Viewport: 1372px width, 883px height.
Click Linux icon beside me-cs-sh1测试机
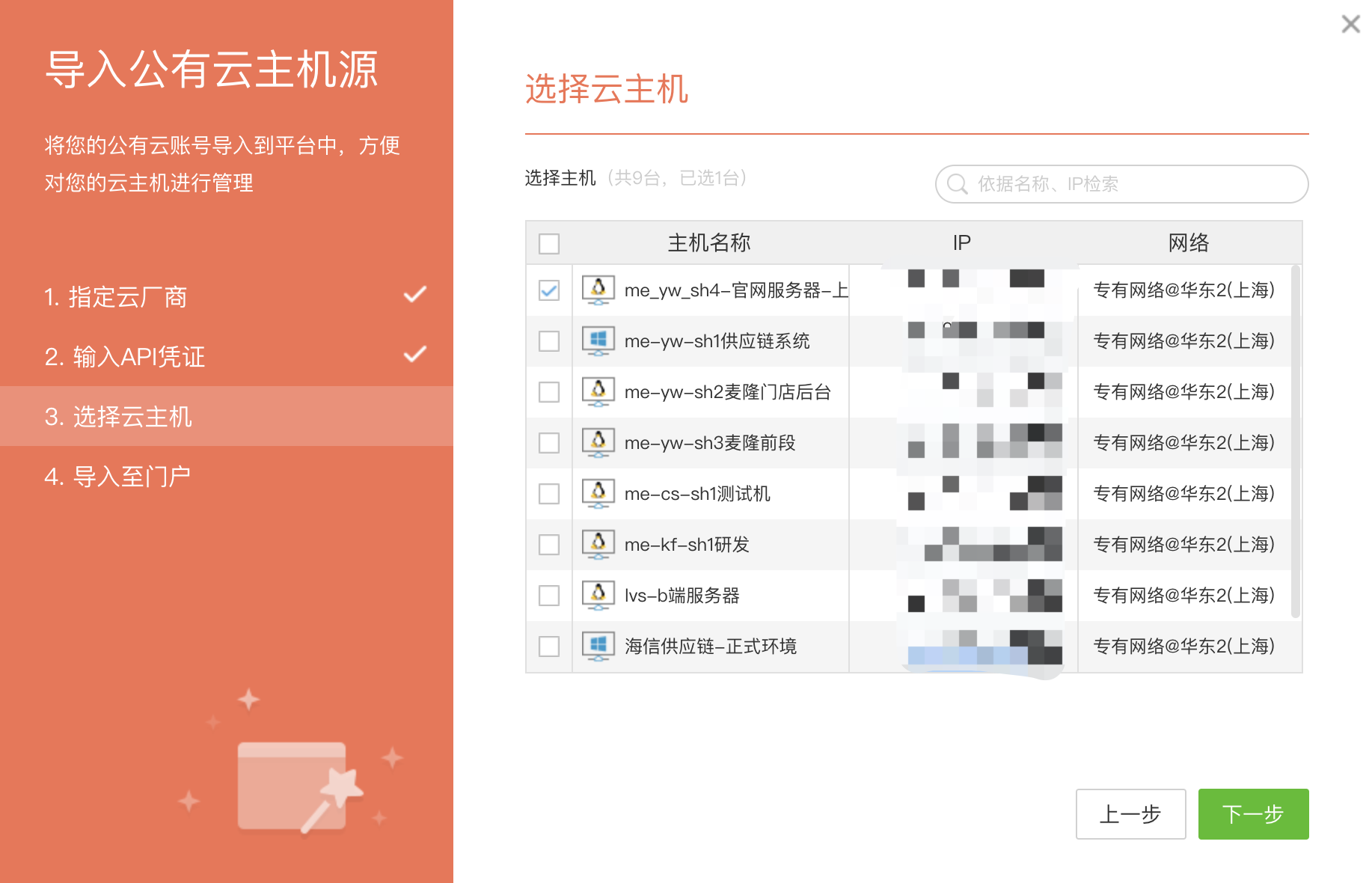(598, 493)
